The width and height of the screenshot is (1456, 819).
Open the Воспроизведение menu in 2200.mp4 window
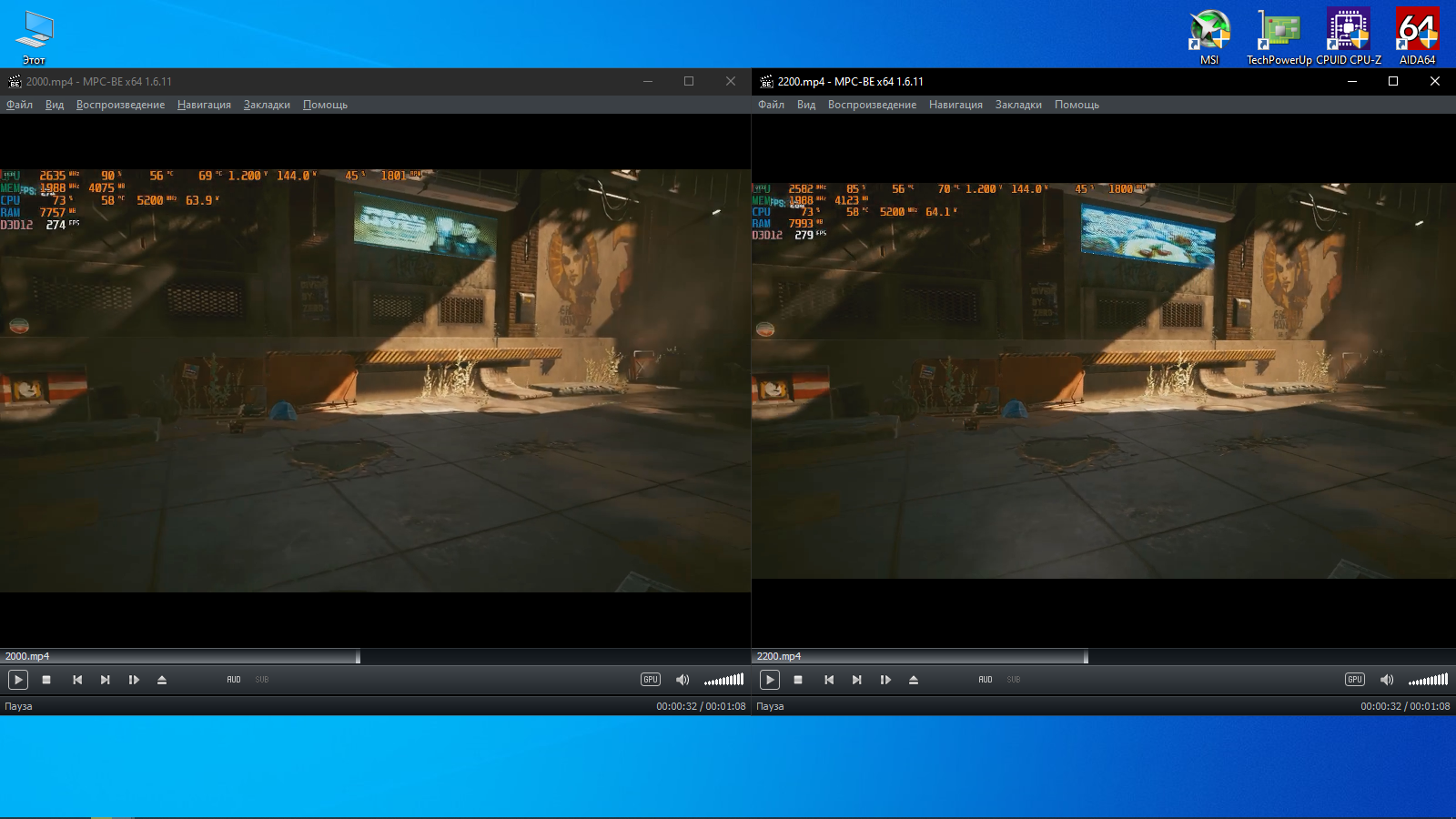coord(872,105)
